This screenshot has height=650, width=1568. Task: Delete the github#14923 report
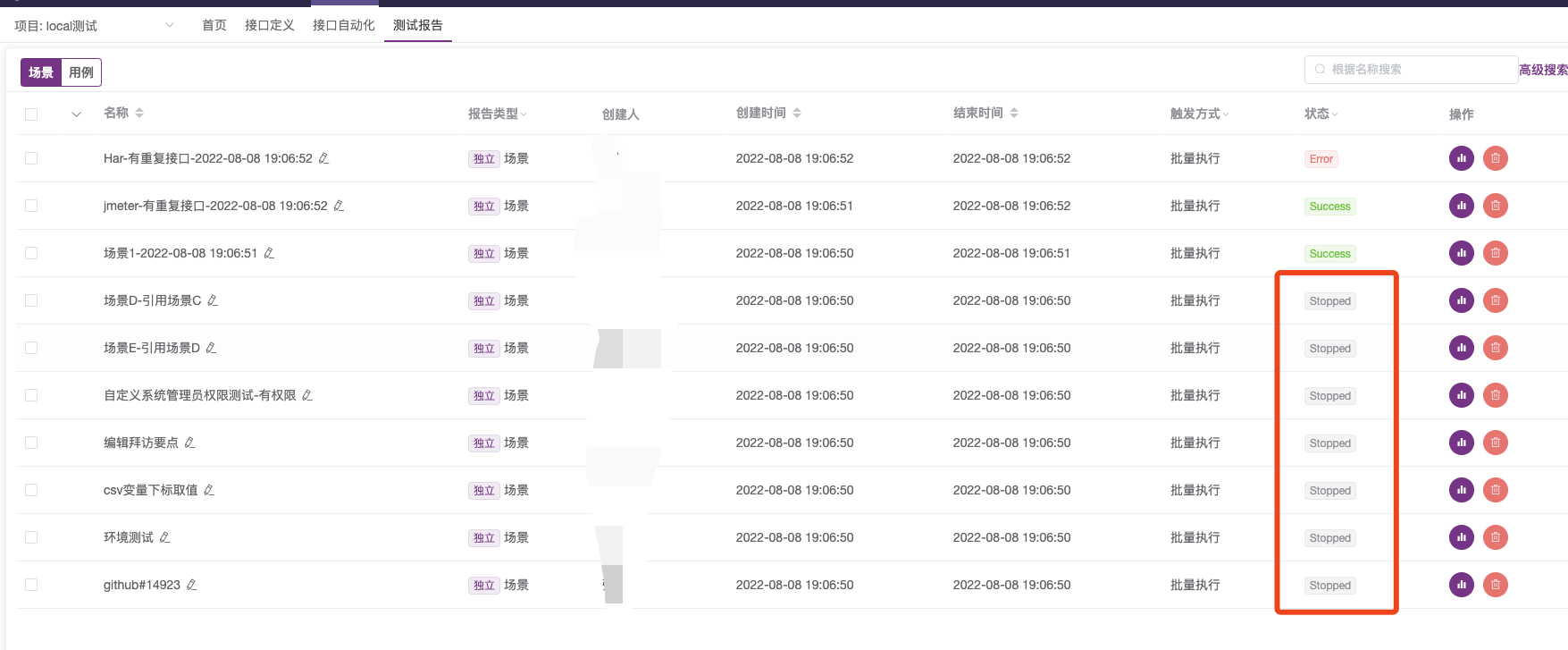tap(1495, 585)
